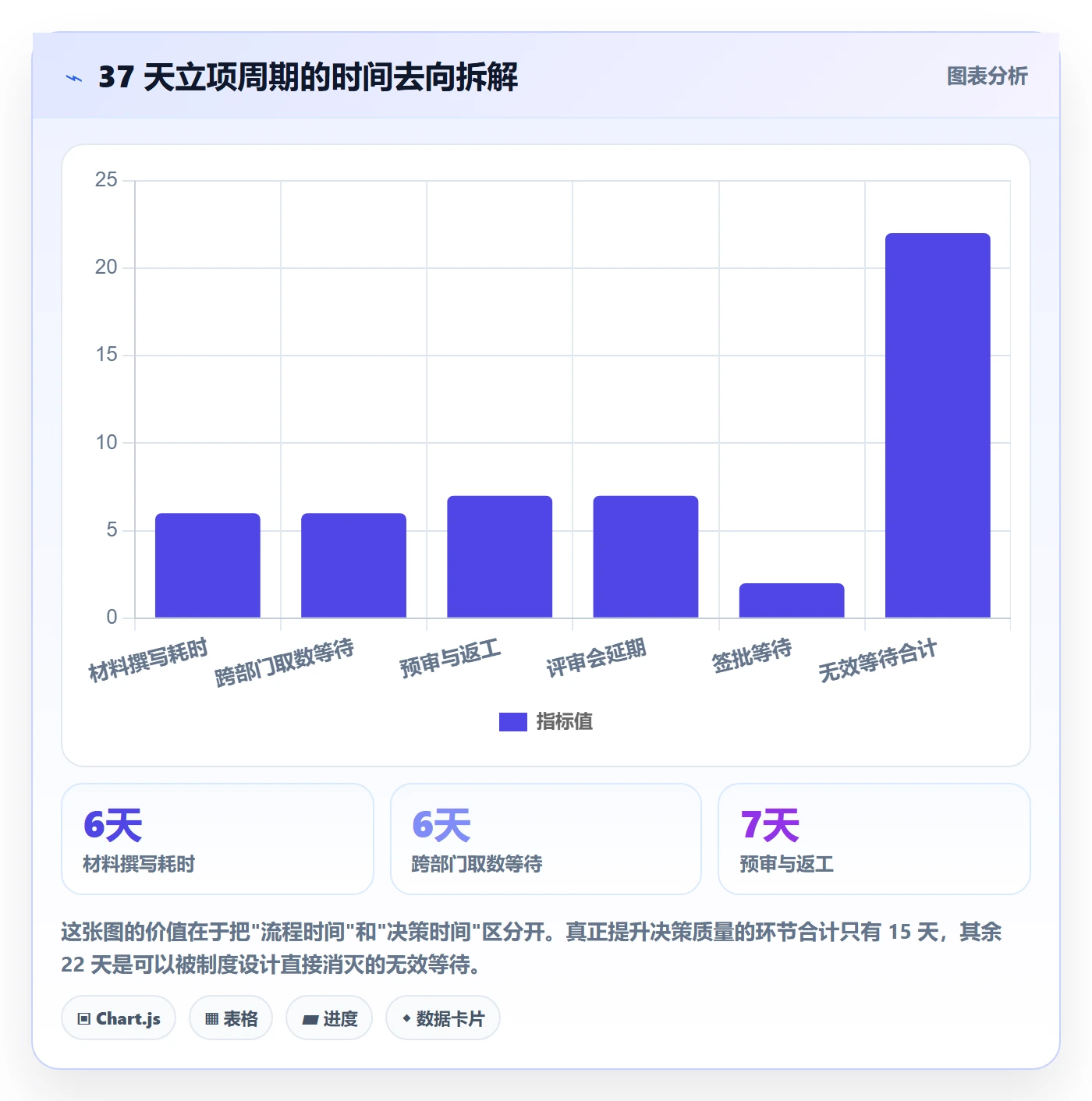Image resolution: width=1092 pixels, height=1101 pixels.
Task: Click the square icon on the Chart.js chip
Action: tap(84, 1018)
